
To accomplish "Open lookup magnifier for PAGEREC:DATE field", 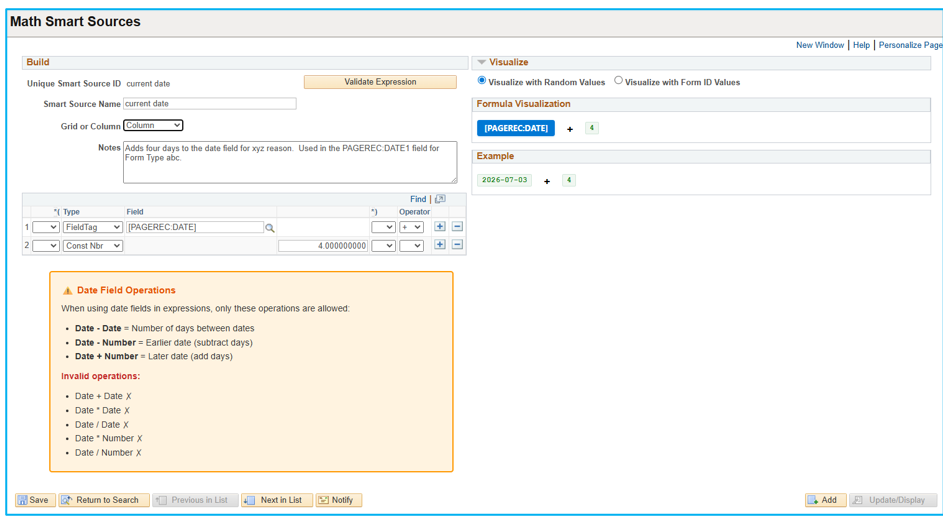I will (270, 228).
